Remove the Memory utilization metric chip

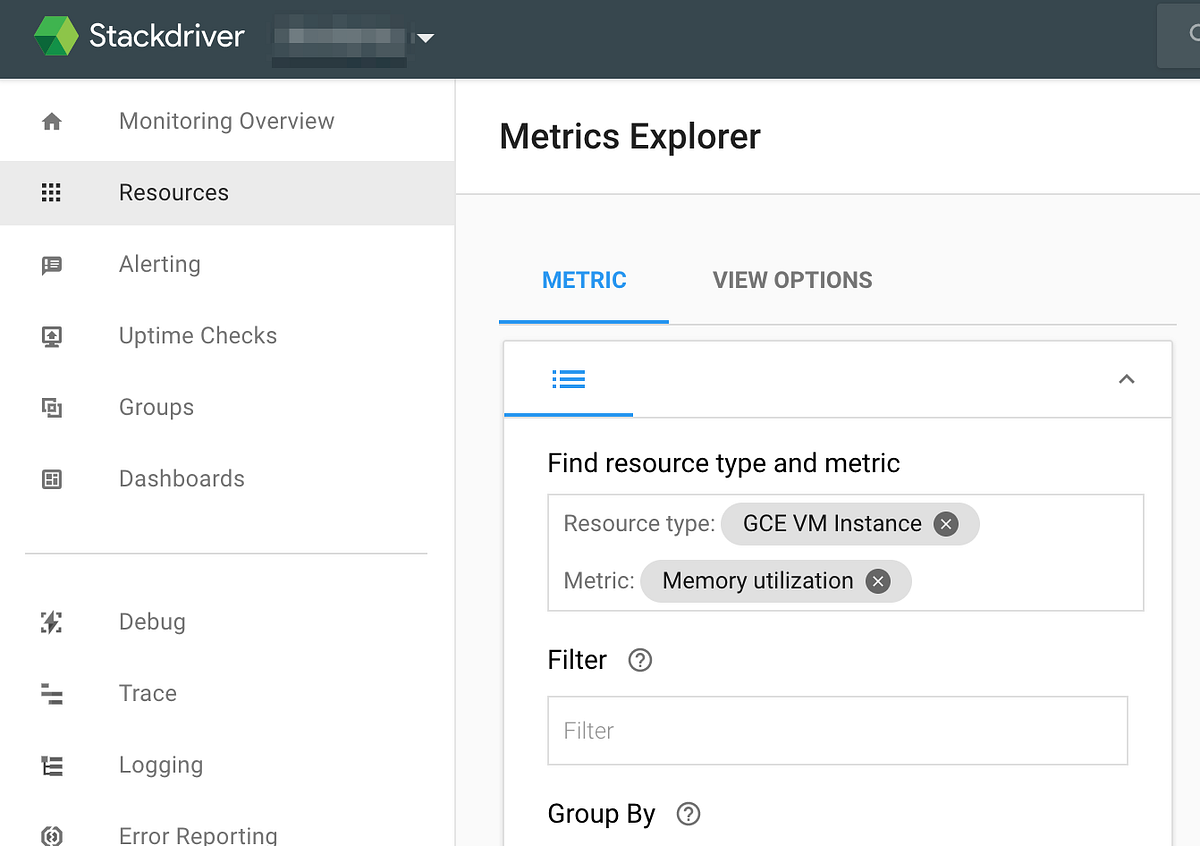[x=878, y=581]
